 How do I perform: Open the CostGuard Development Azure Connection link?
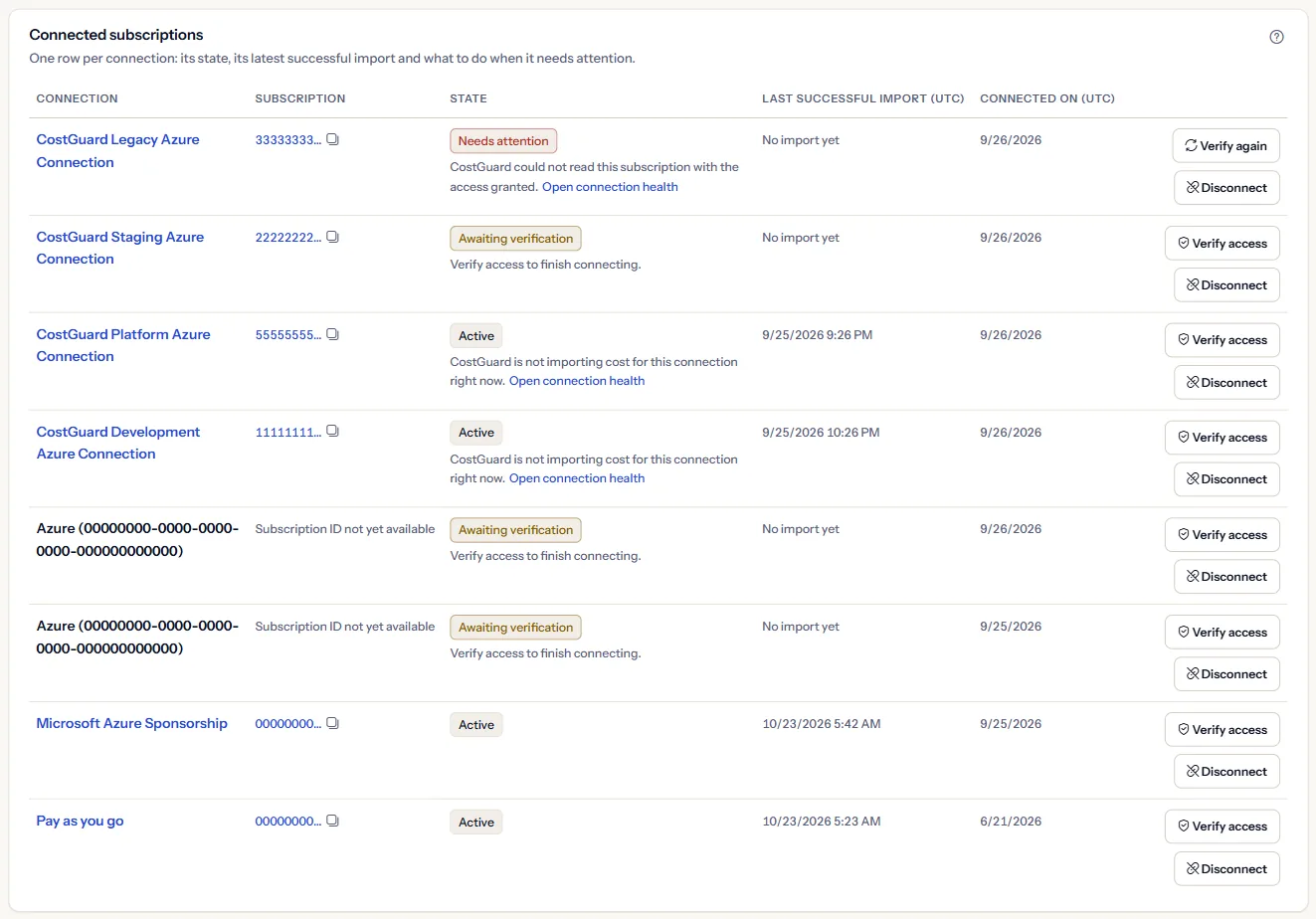[x=118, y=443]
